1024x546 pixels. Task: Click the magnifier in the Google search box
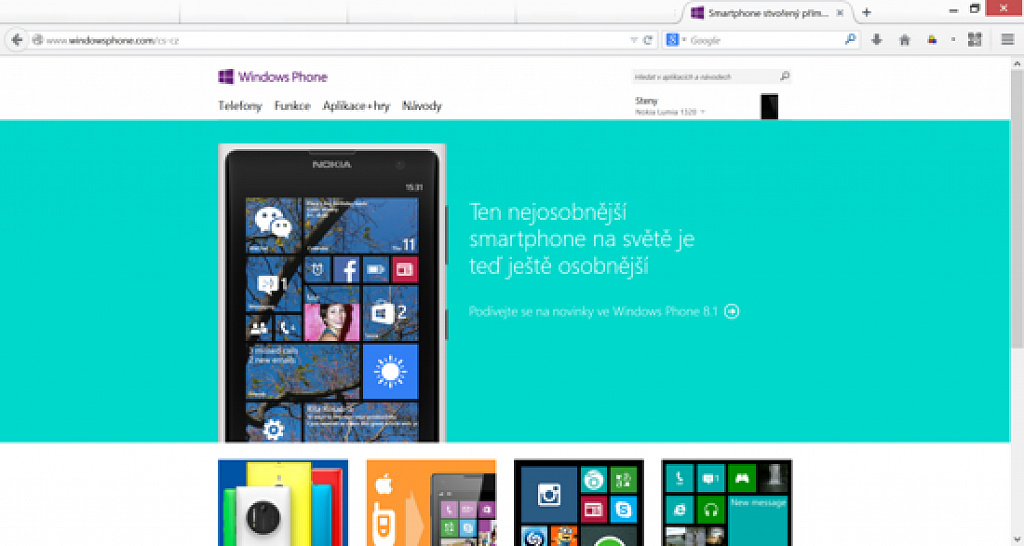(850, 40)
